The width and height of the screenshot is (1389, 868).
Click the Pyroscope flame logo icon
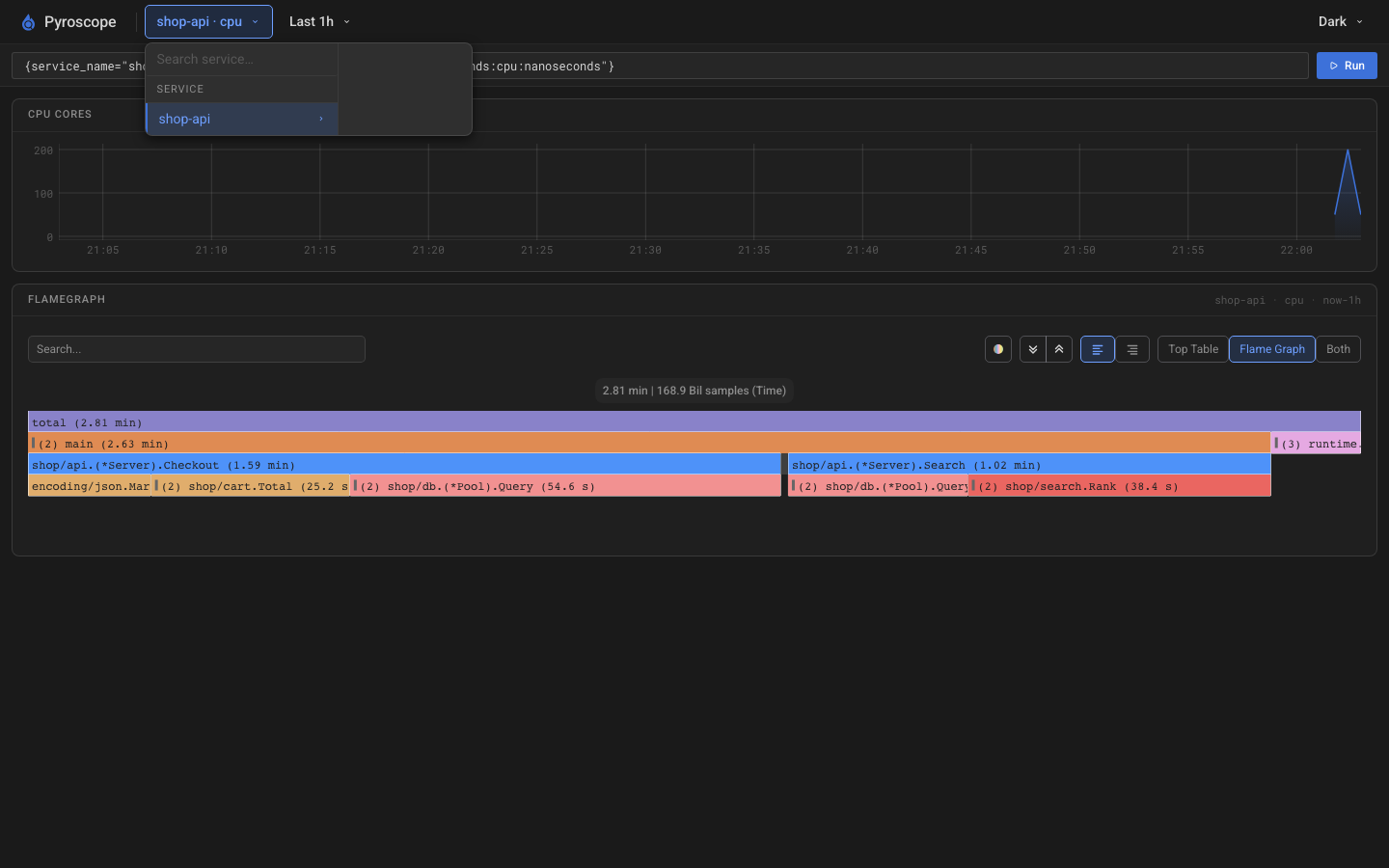coord(28,22)
